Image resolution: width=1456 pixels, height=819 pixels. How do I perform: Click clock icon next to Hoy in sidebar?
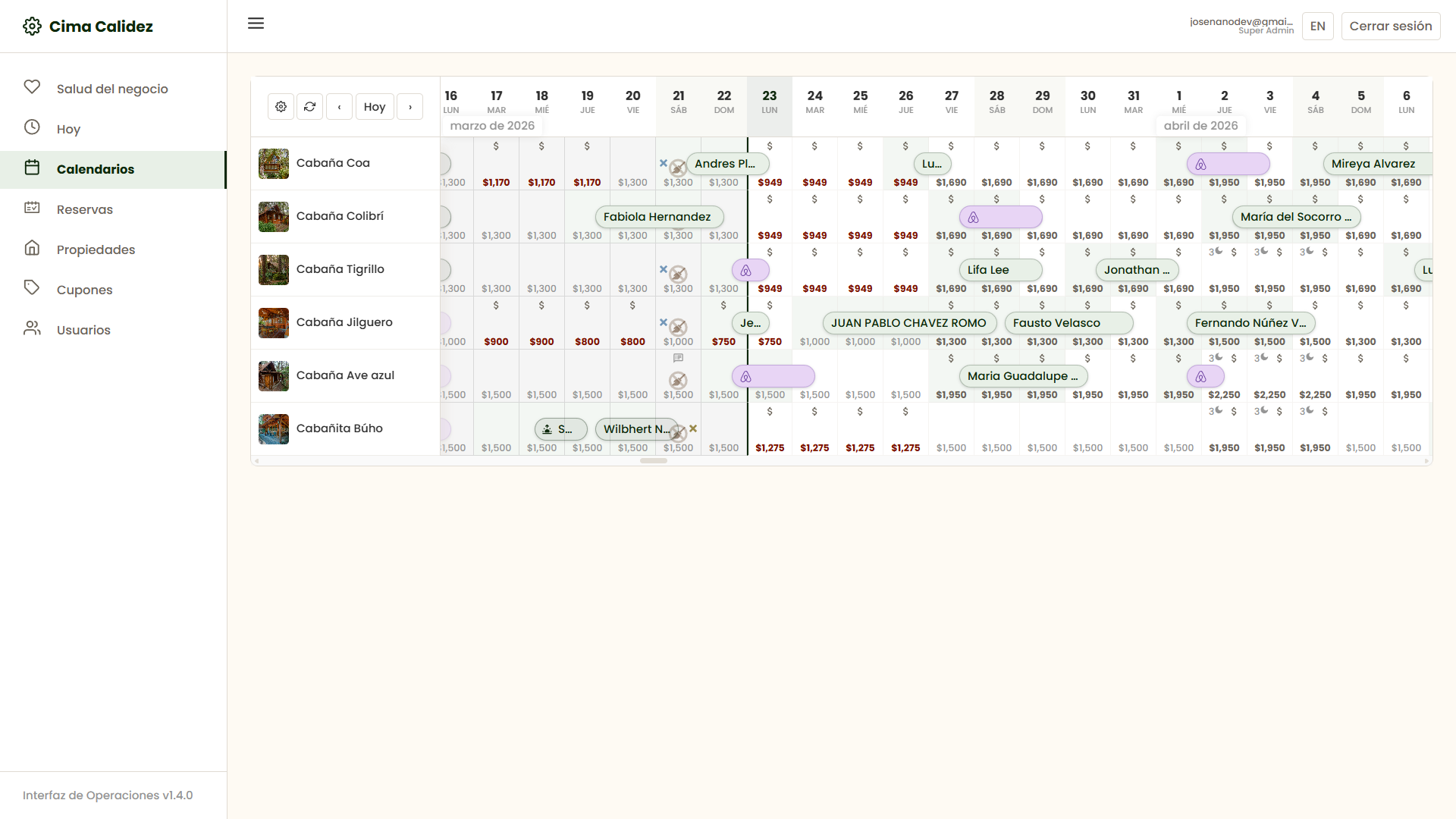32,127
